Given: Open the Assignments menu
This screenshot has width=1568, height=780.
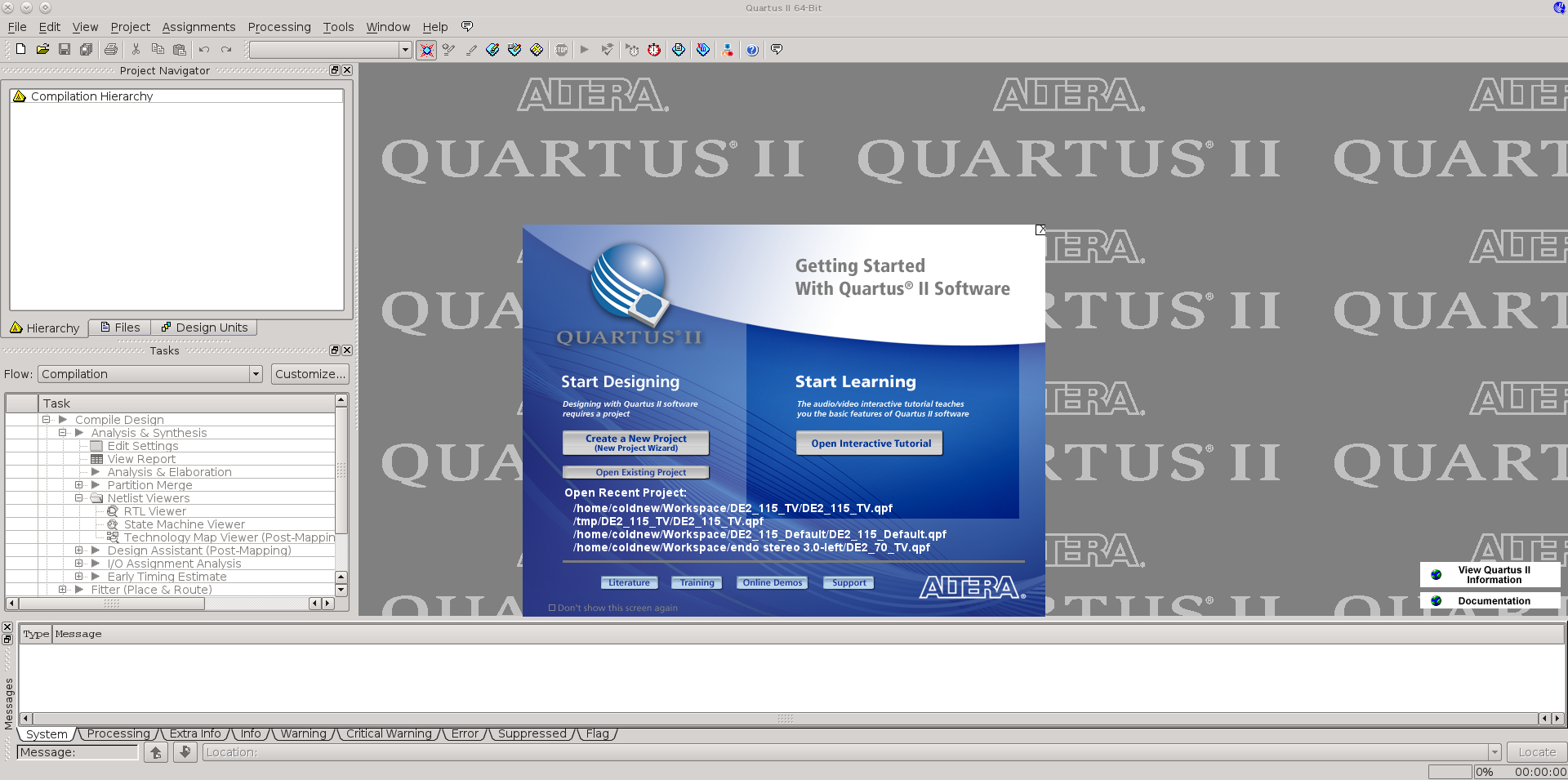Looking at the screenshot, I should tap(198, 27).
